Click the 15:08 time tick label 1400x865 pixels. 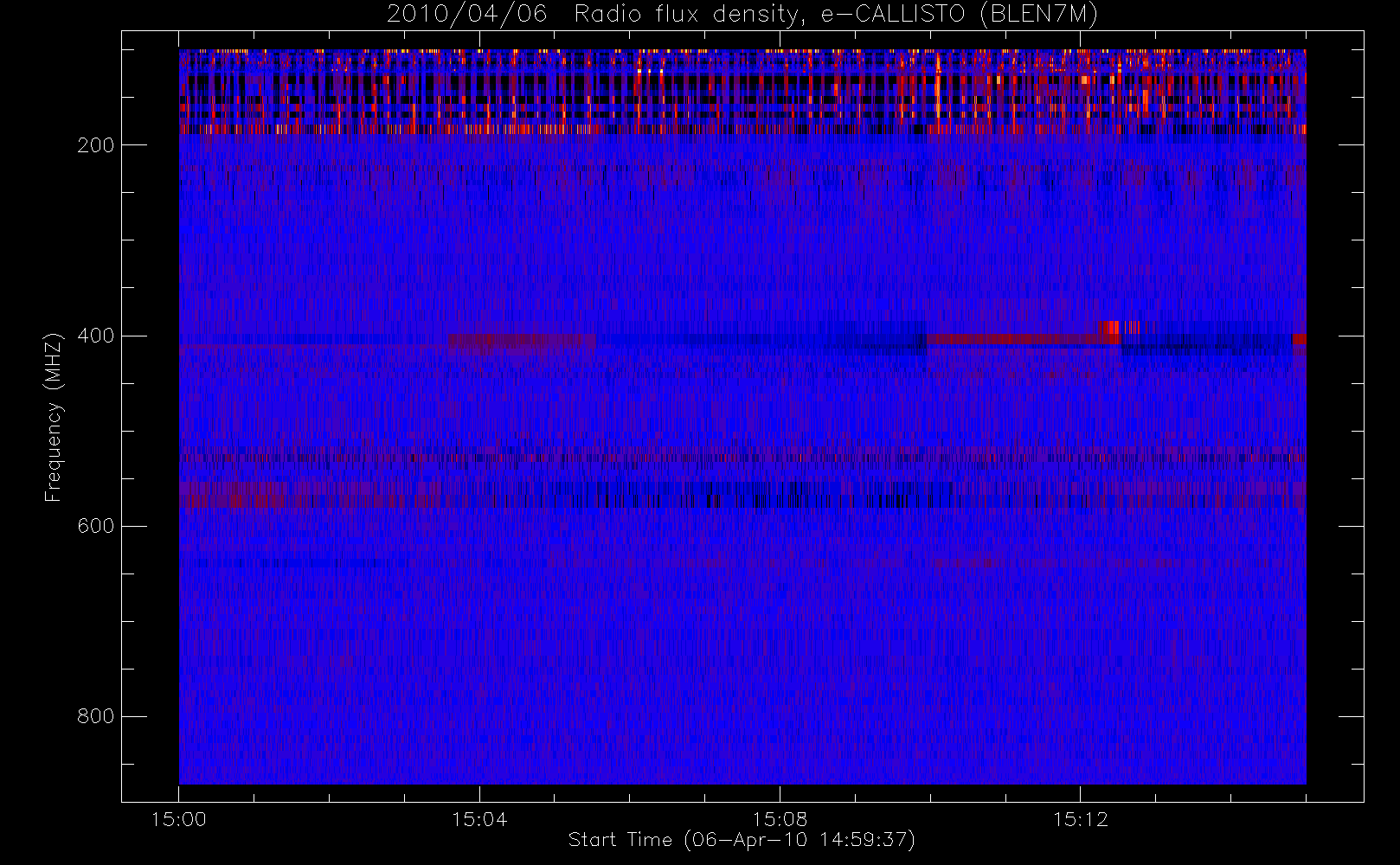point(780,819)
